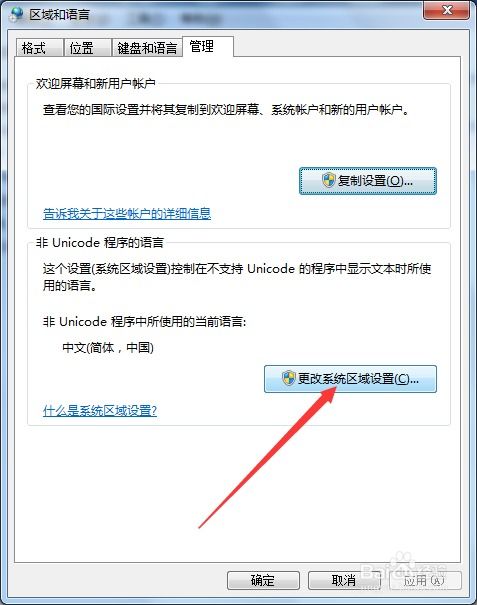Click the 欢迎屏幕和新用户帐户 group heading
The image size is (477, 605).
(x=96, y=83)
